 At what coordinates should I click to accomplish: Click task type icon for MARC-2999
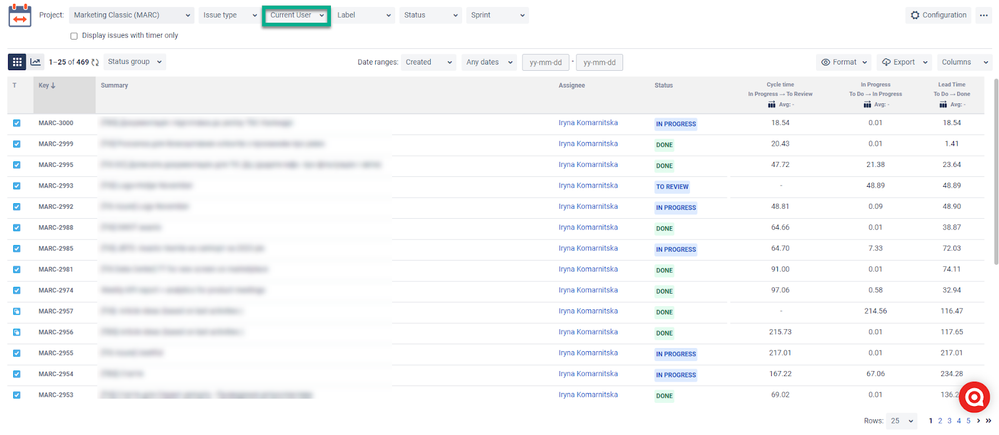click(x=17, y=144)
